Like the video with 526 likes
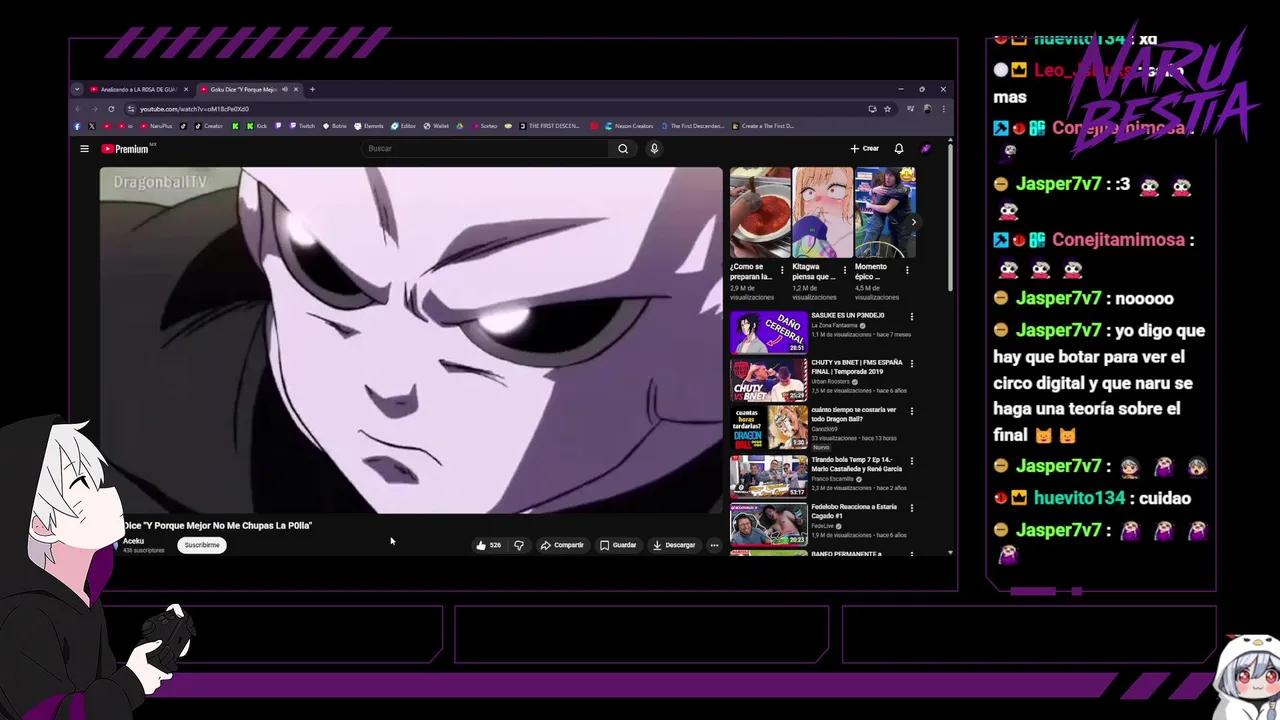 [488, 545]
